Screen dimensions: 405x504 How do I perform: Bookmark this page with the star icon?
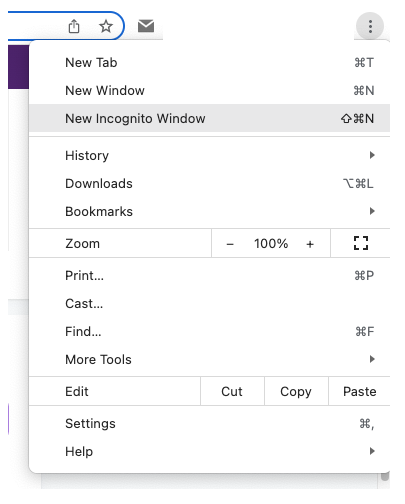tap(106, 26)
